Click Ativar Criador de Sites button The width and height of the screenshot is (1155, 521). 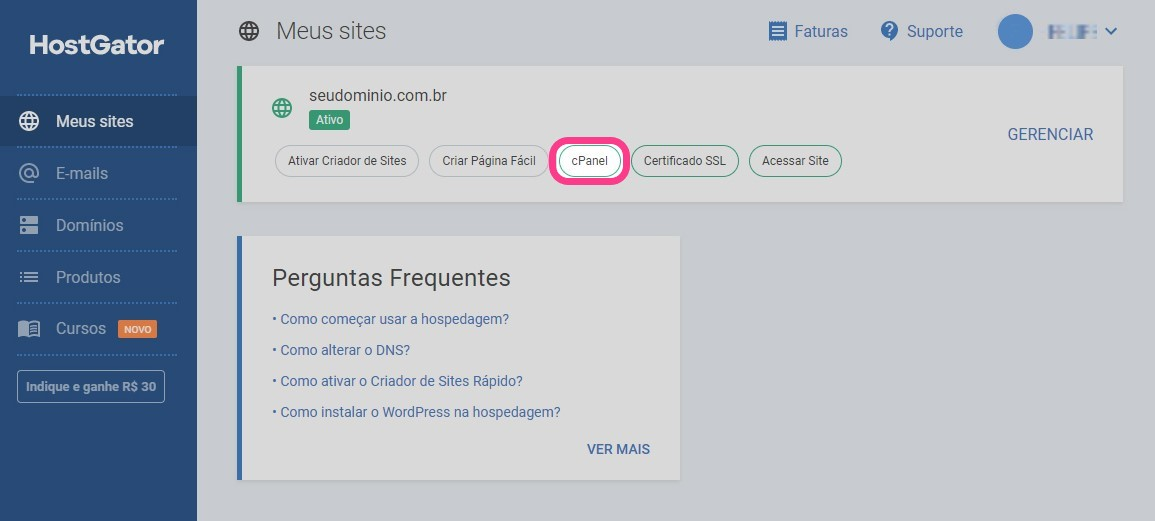347,161
